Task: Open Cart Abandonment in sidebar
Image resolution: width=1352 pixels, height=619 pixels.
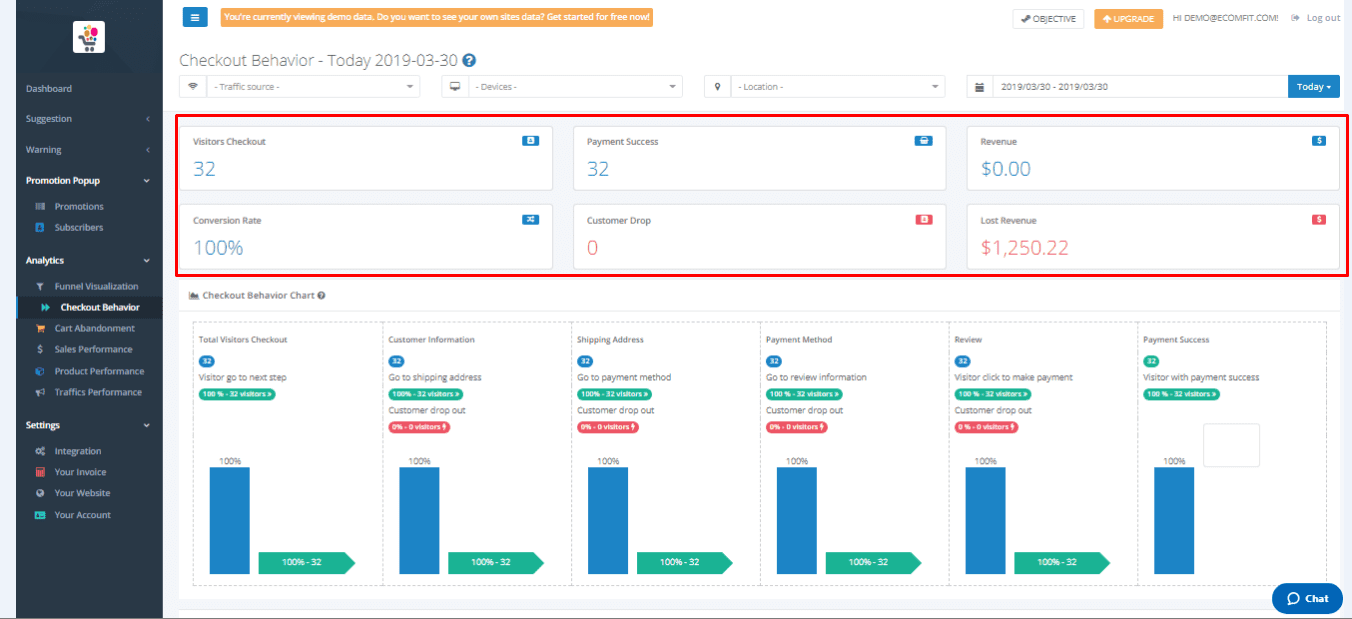Action: pos(94,328)
